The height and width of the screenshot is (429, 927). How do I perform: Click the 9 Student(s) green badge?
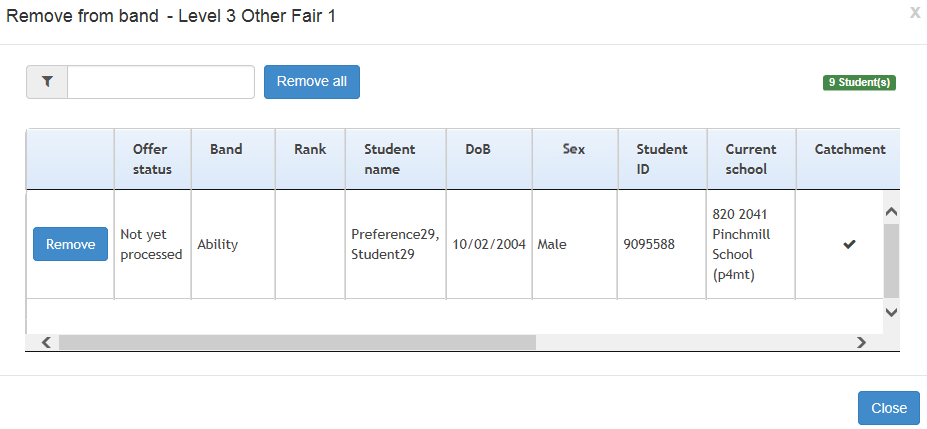click(x=859, y=82)
